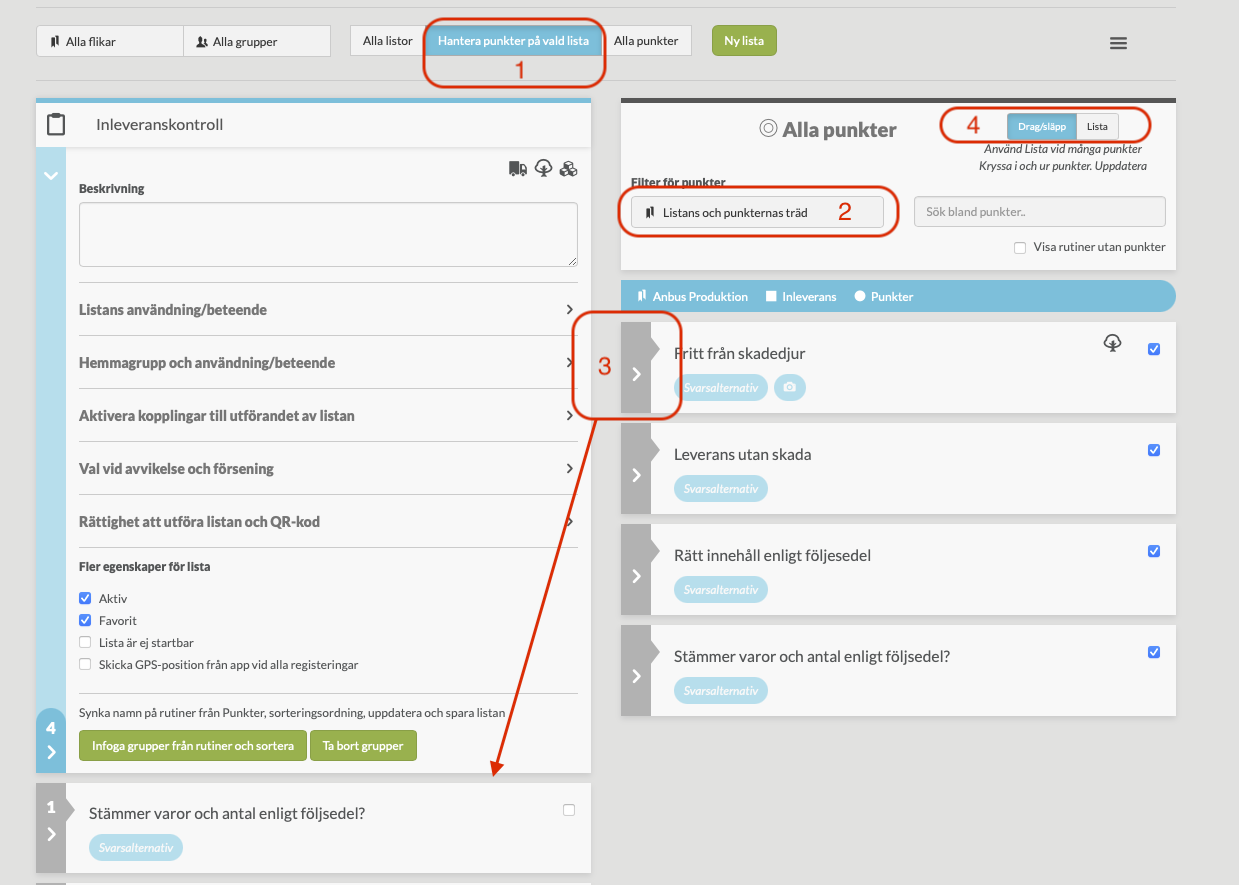Click Svarsalternativ under right-panel Stämmer varor
The image size is (1239, 885).
[721, 691]
